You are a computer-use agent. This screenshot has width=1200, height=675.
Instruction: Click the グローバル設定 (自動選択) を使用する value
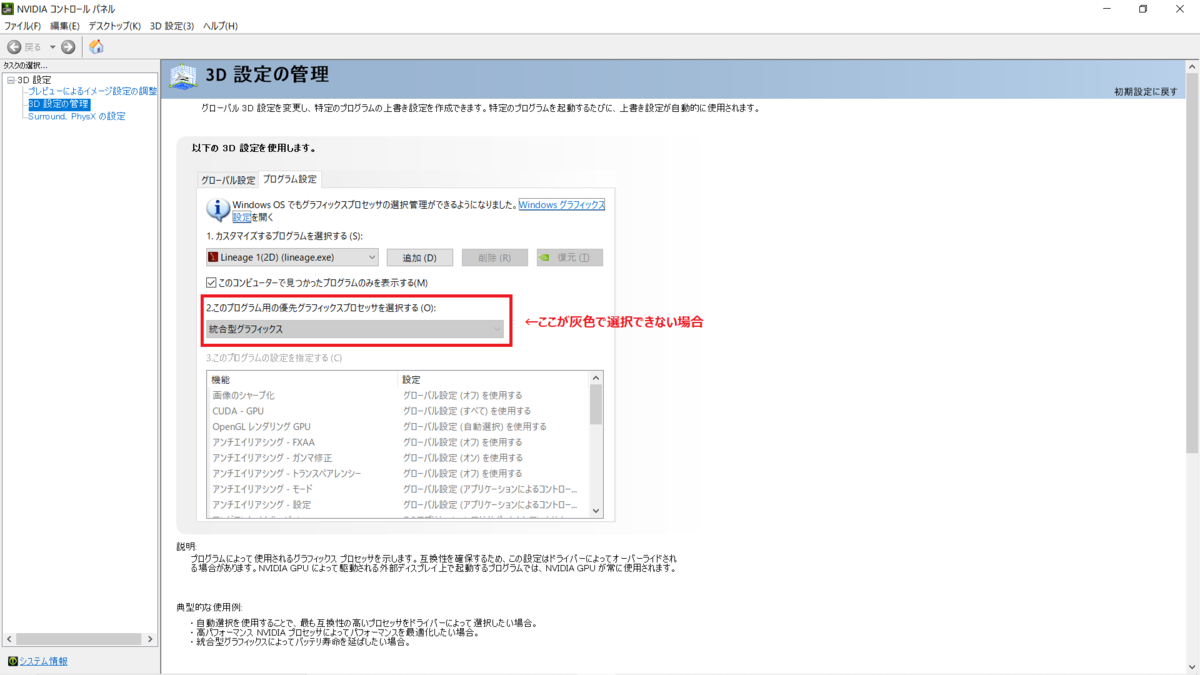point(475,426)
